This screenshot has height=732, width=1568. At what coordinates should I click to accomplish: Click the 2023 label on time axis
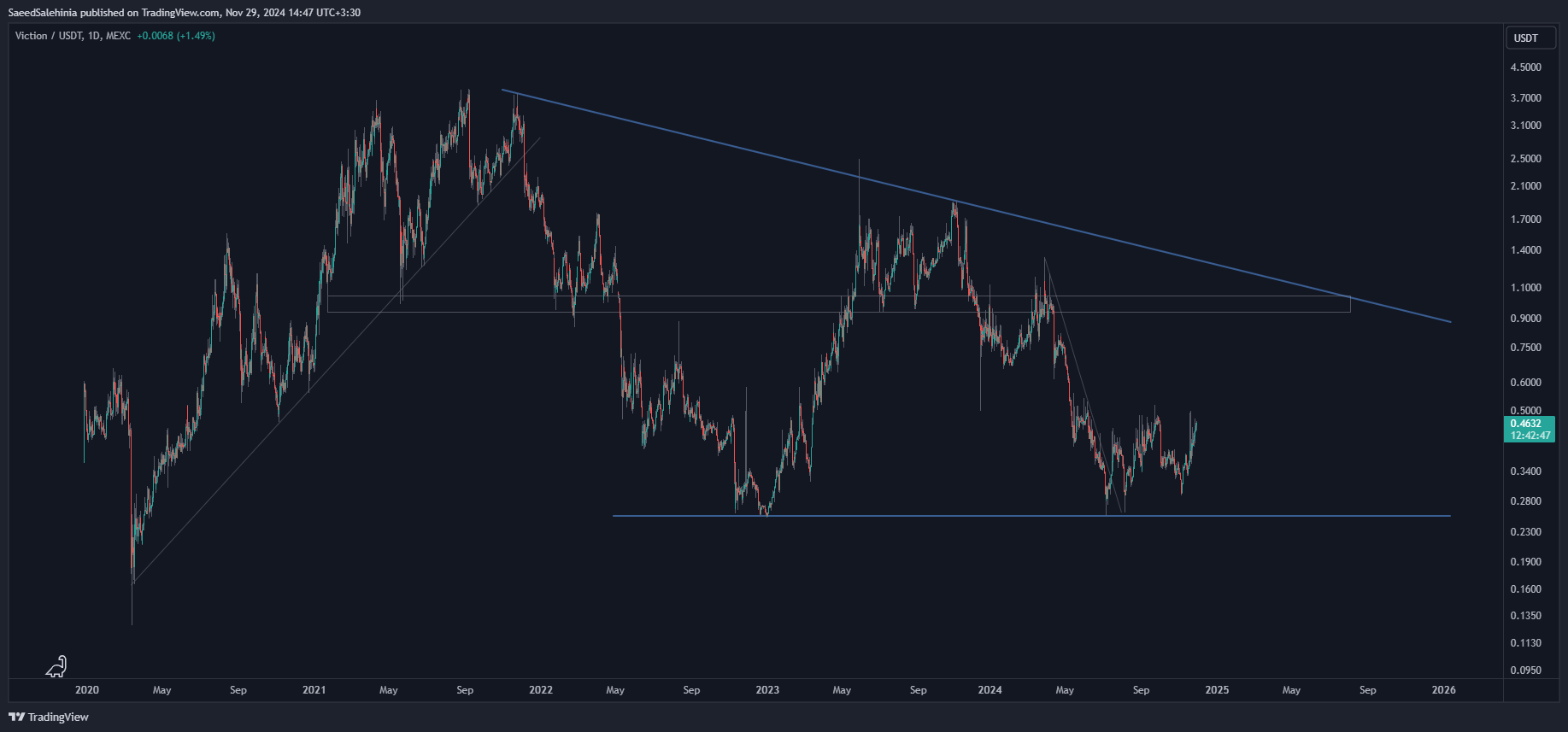click(767, 690)
